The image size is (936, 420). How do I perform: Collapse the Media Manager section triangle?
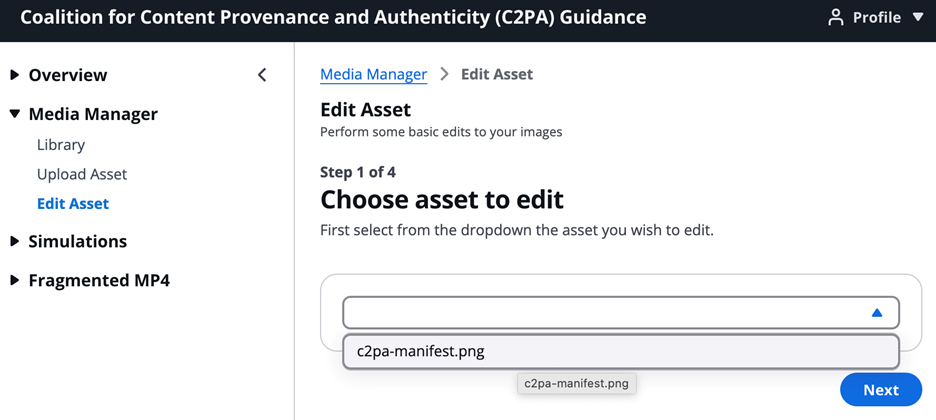tap(14, 114)
